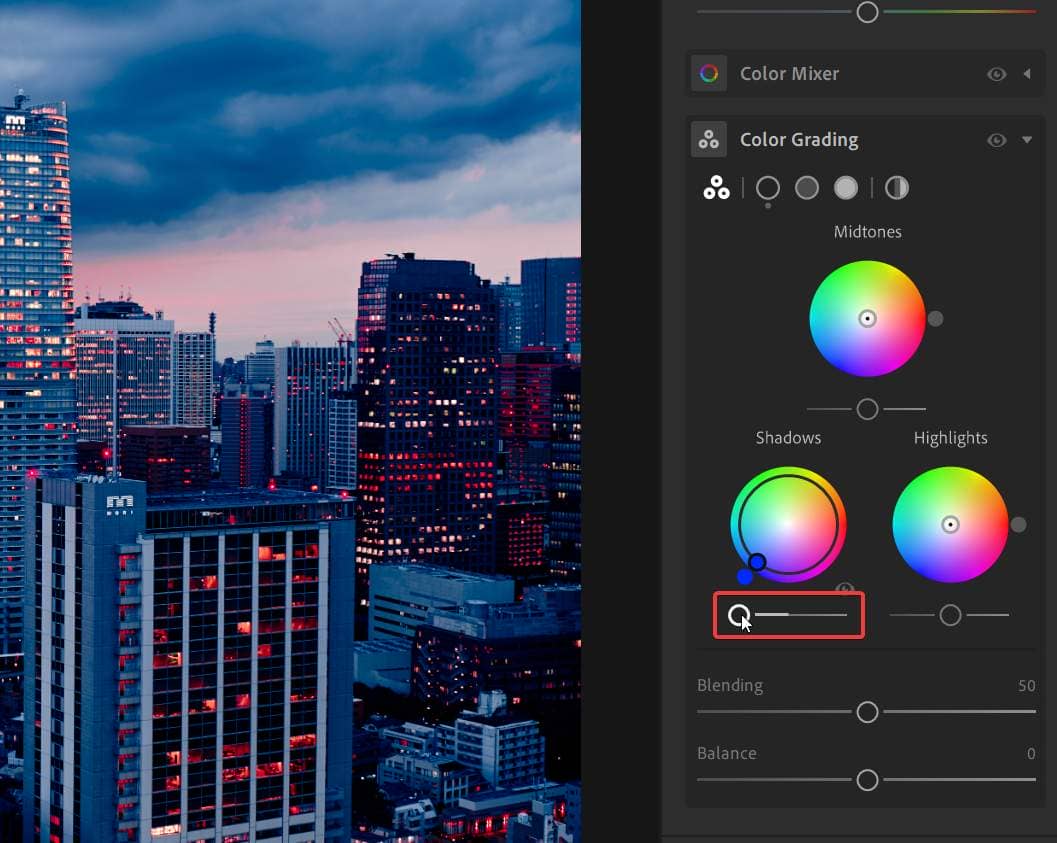Click the Color Mixer panel icon

708,73
